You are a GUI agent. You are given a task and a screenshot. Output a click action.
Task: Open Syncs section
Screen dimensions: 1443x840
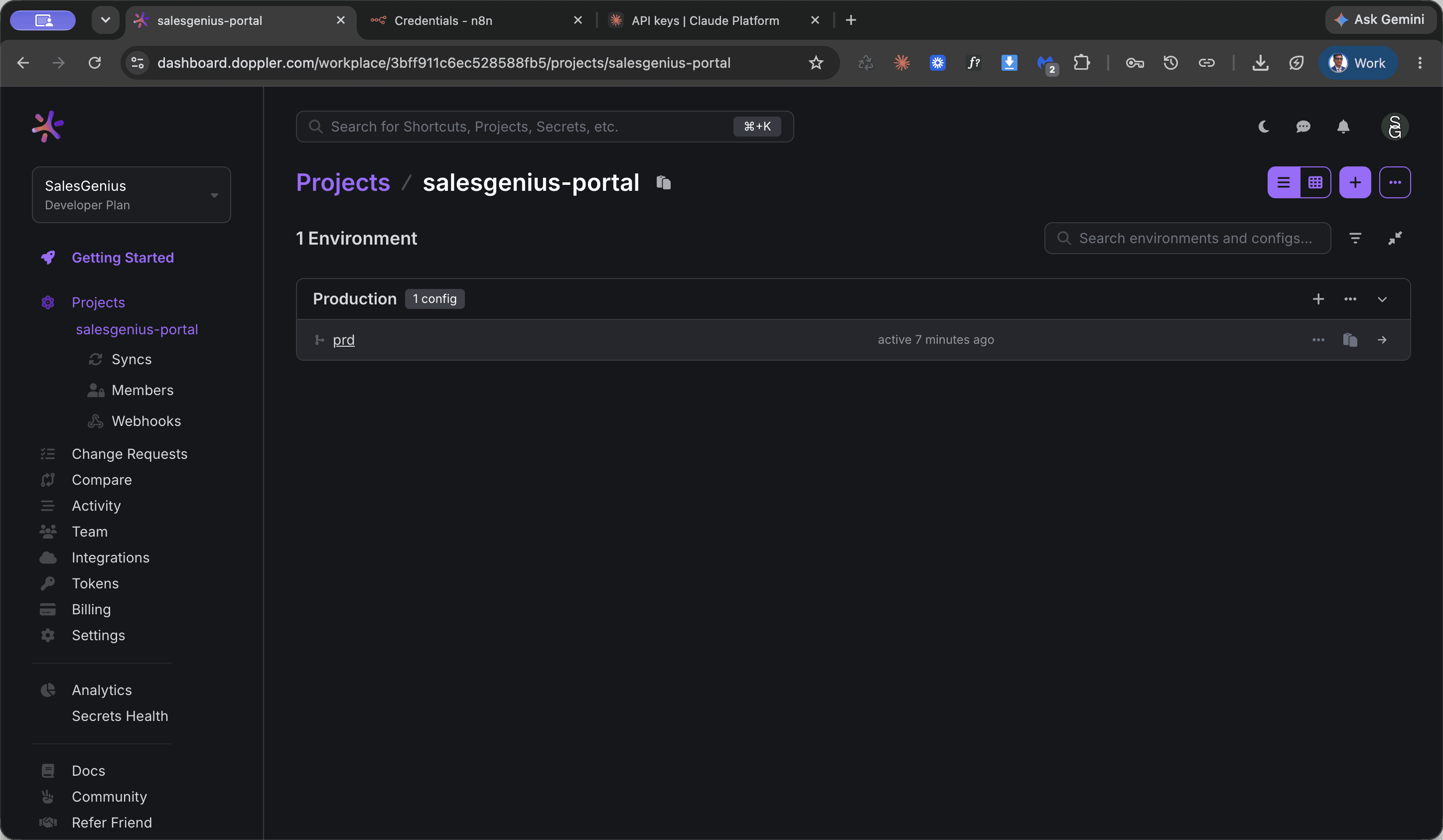click(132, 360)
